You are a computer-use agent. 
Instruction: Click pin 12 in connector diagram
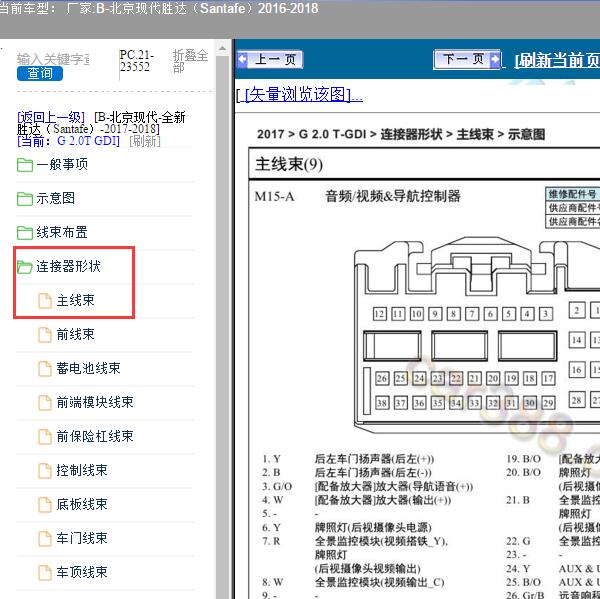tap(380, 314)
